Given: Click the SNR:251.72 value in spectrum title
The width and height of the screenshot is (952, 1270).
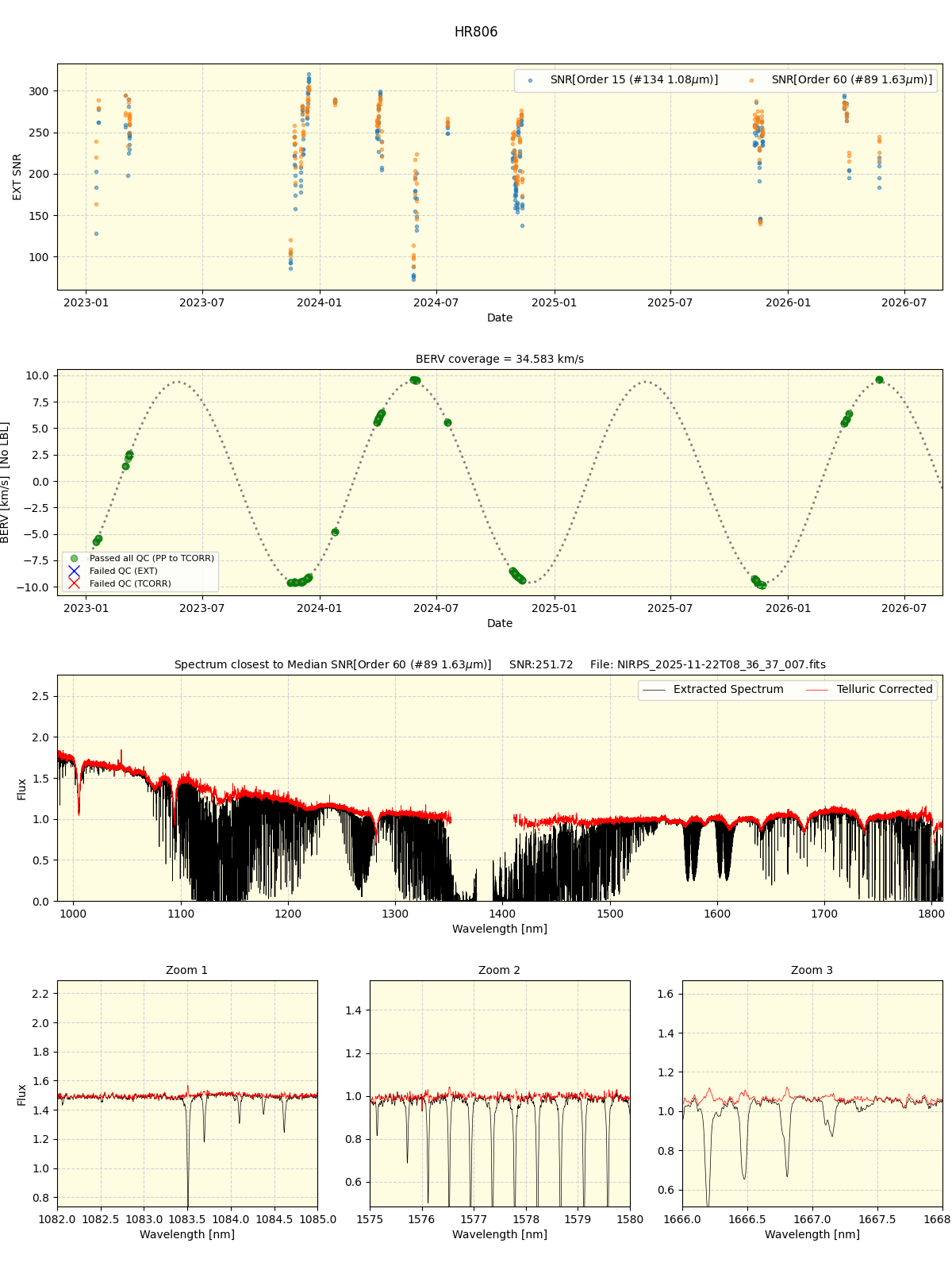Looking at the screenshot, I should [541, 665].
